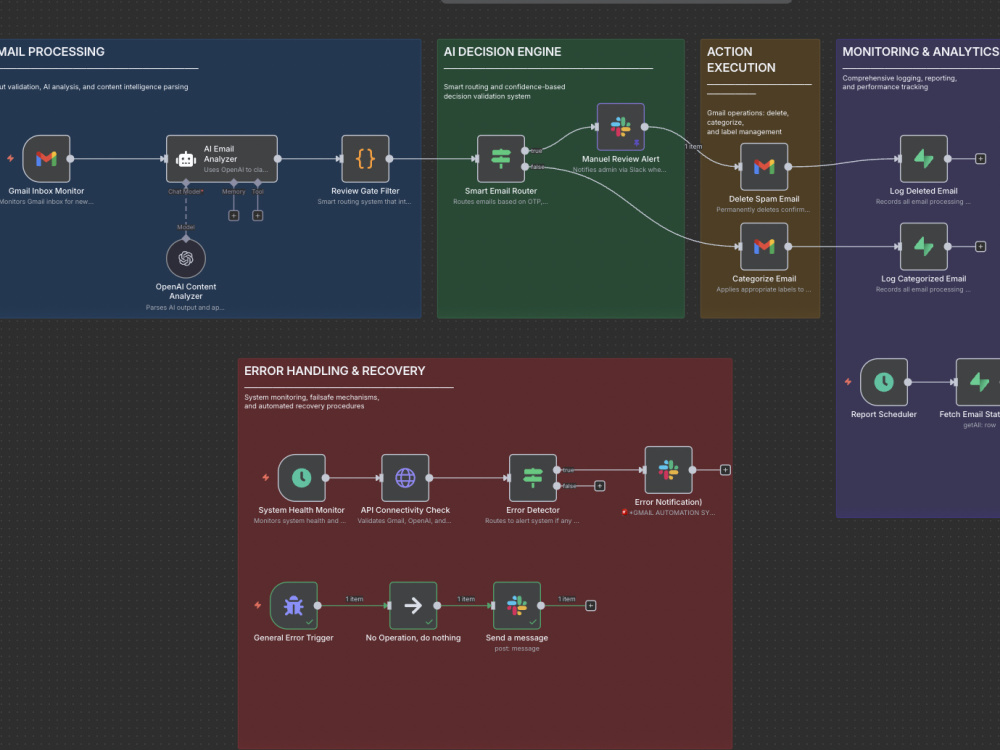Viewport: 1000px width, 750px height.
Task: Select the No Operation, do nothing node
Action: click(413, 605)
